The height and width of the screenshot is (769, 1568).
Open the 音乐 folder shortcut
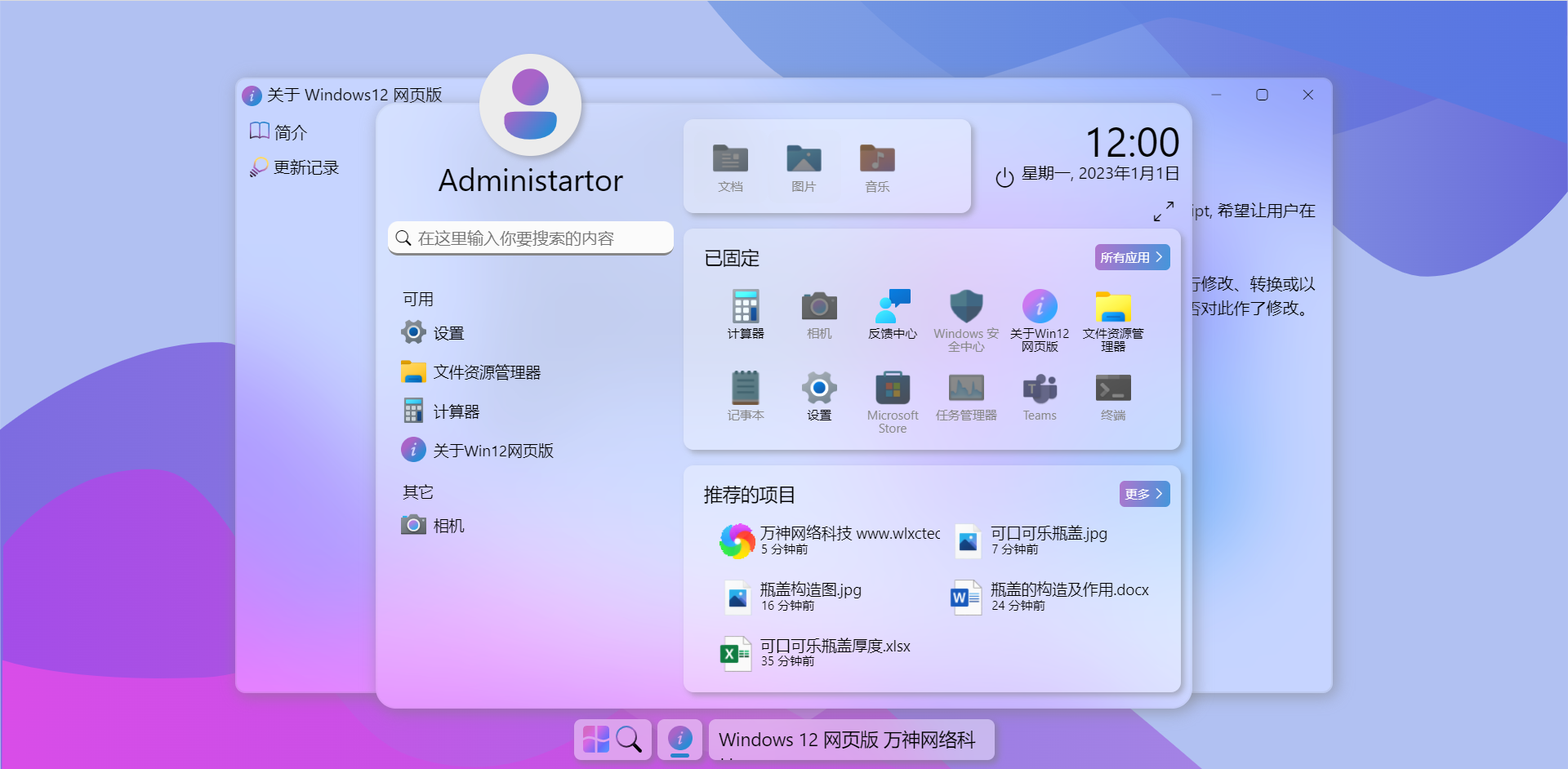click(877, 167)
